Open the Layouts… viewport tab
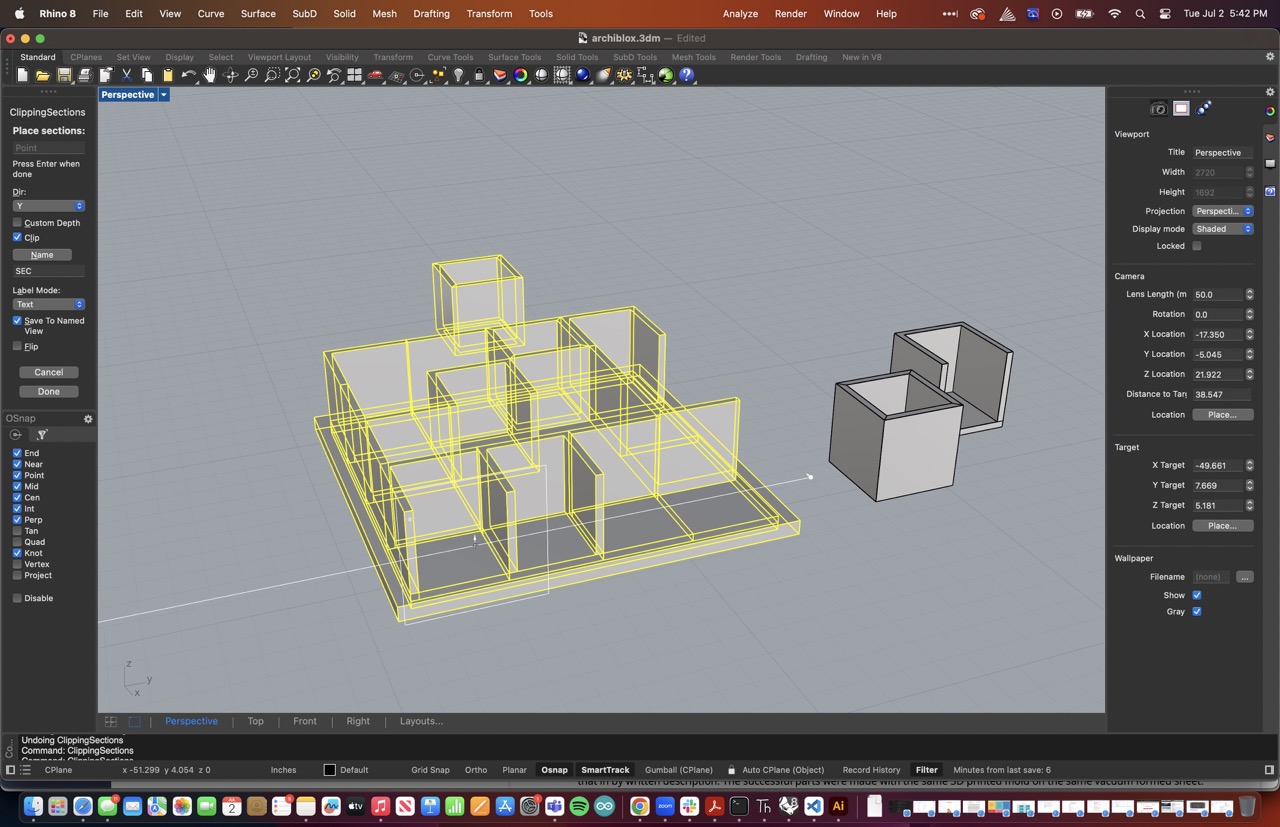1280x827 pixels. click(x=421, y=721)
